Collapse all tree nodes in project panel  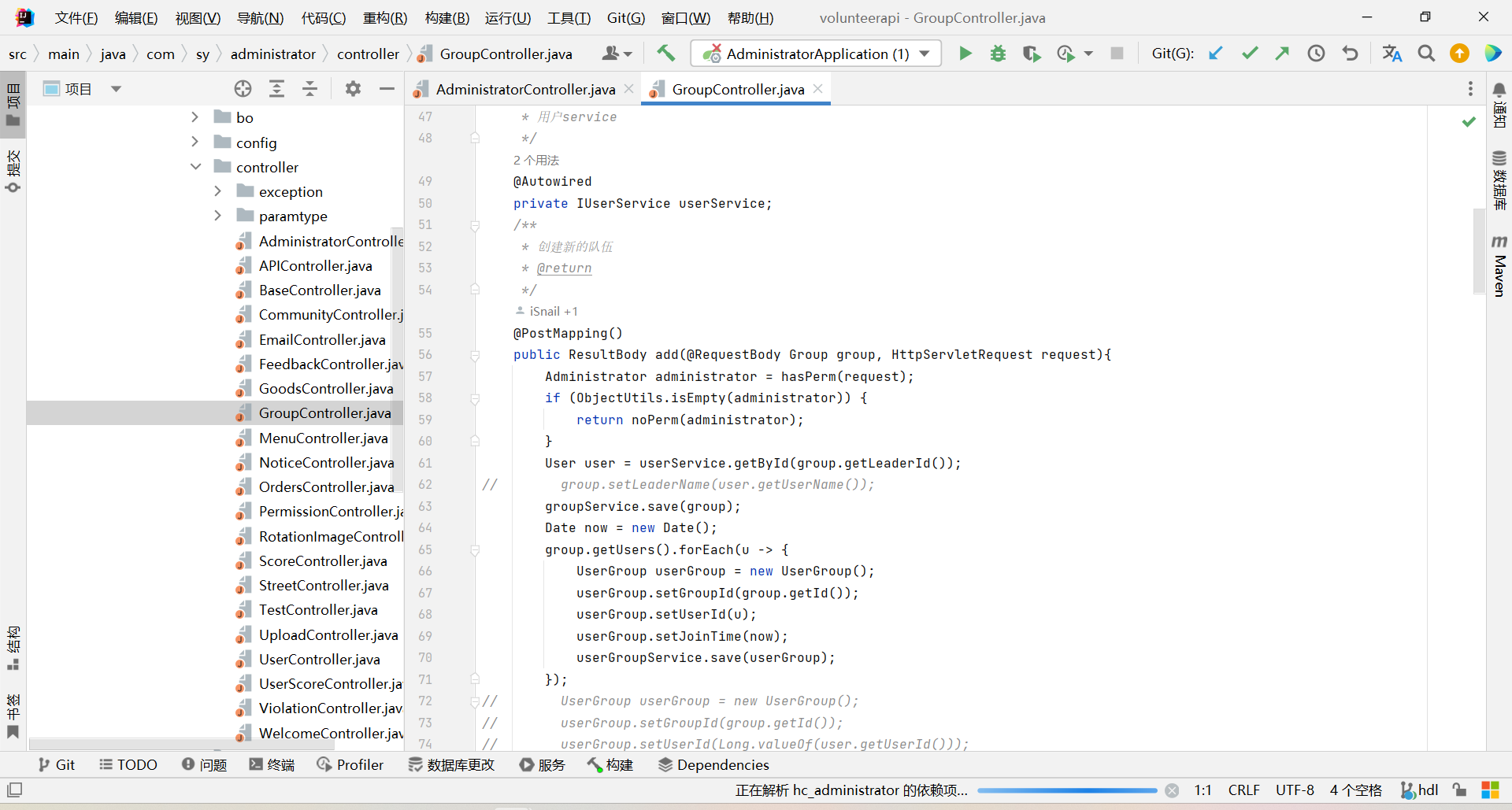(309, 89)
